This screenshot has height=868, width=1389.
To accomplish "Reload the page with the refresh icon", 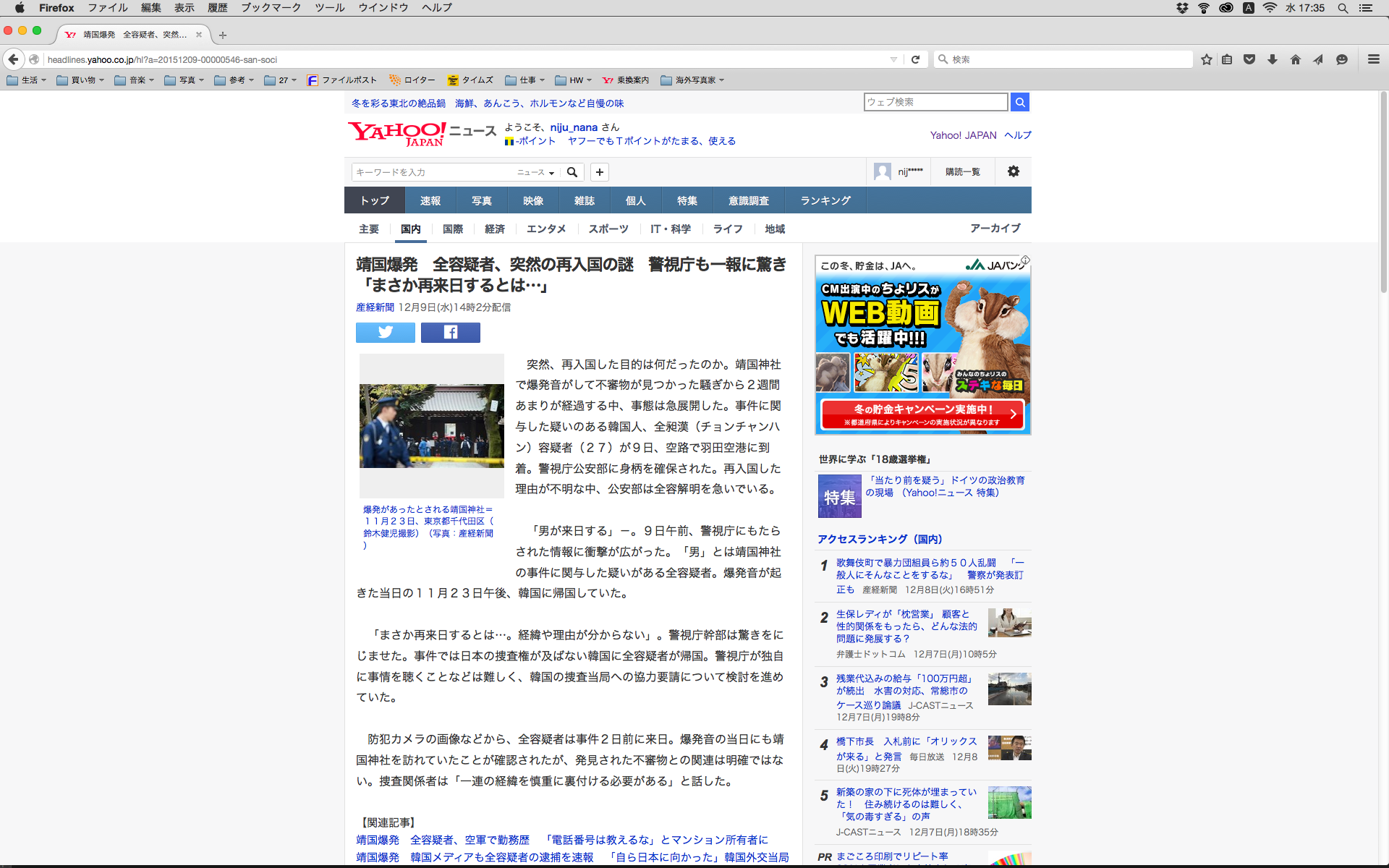I will pos(915,59).
